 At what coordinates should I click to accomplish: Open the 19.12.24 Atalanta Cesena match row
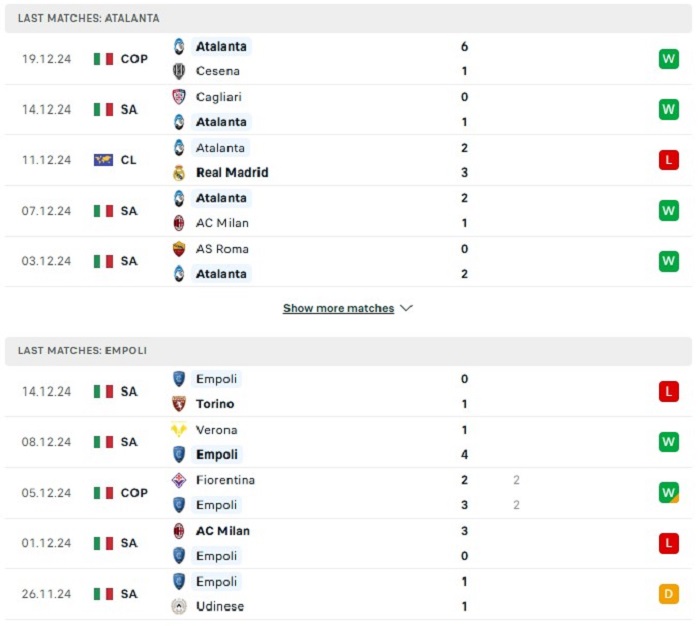348,59
